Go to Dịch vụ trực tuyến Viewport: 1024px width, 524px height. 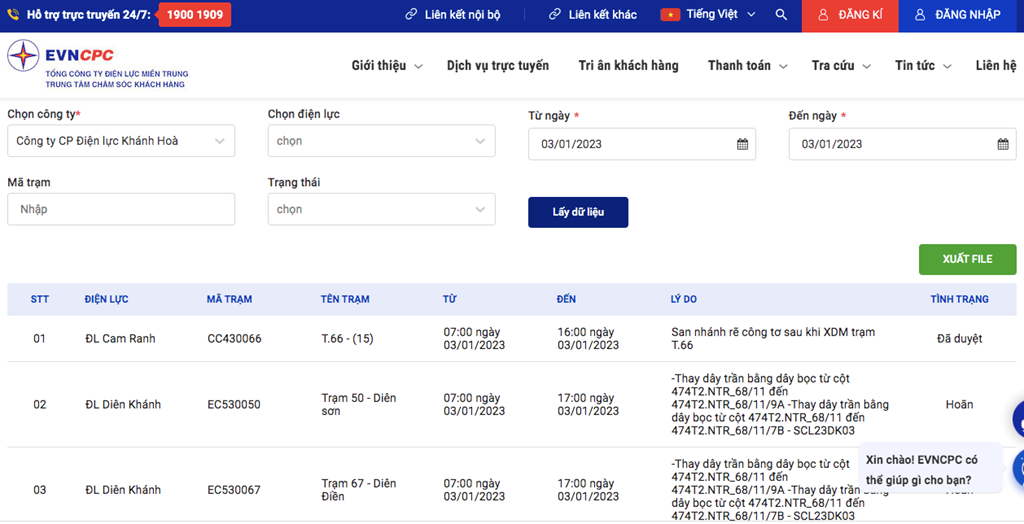[x=497, y=66]
